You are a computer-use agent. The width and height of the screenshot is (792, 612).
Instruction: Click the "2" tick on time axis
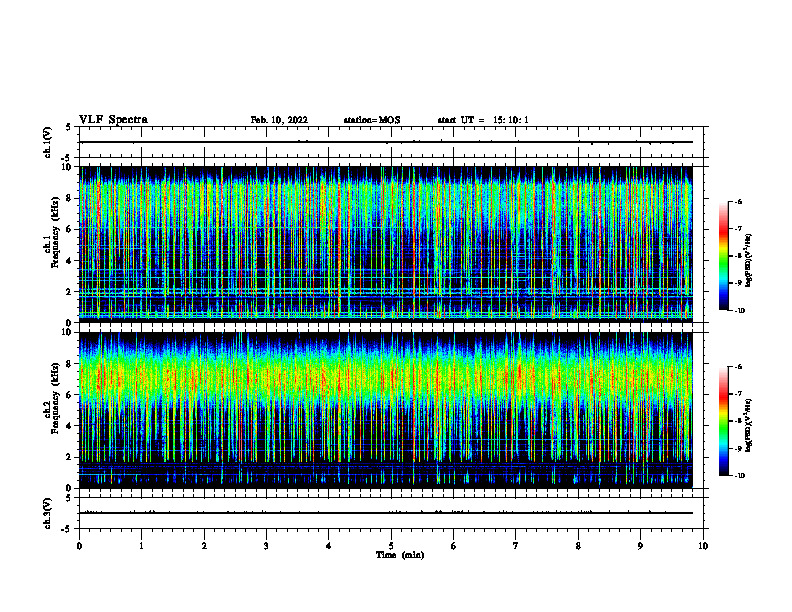coord(204,546)
